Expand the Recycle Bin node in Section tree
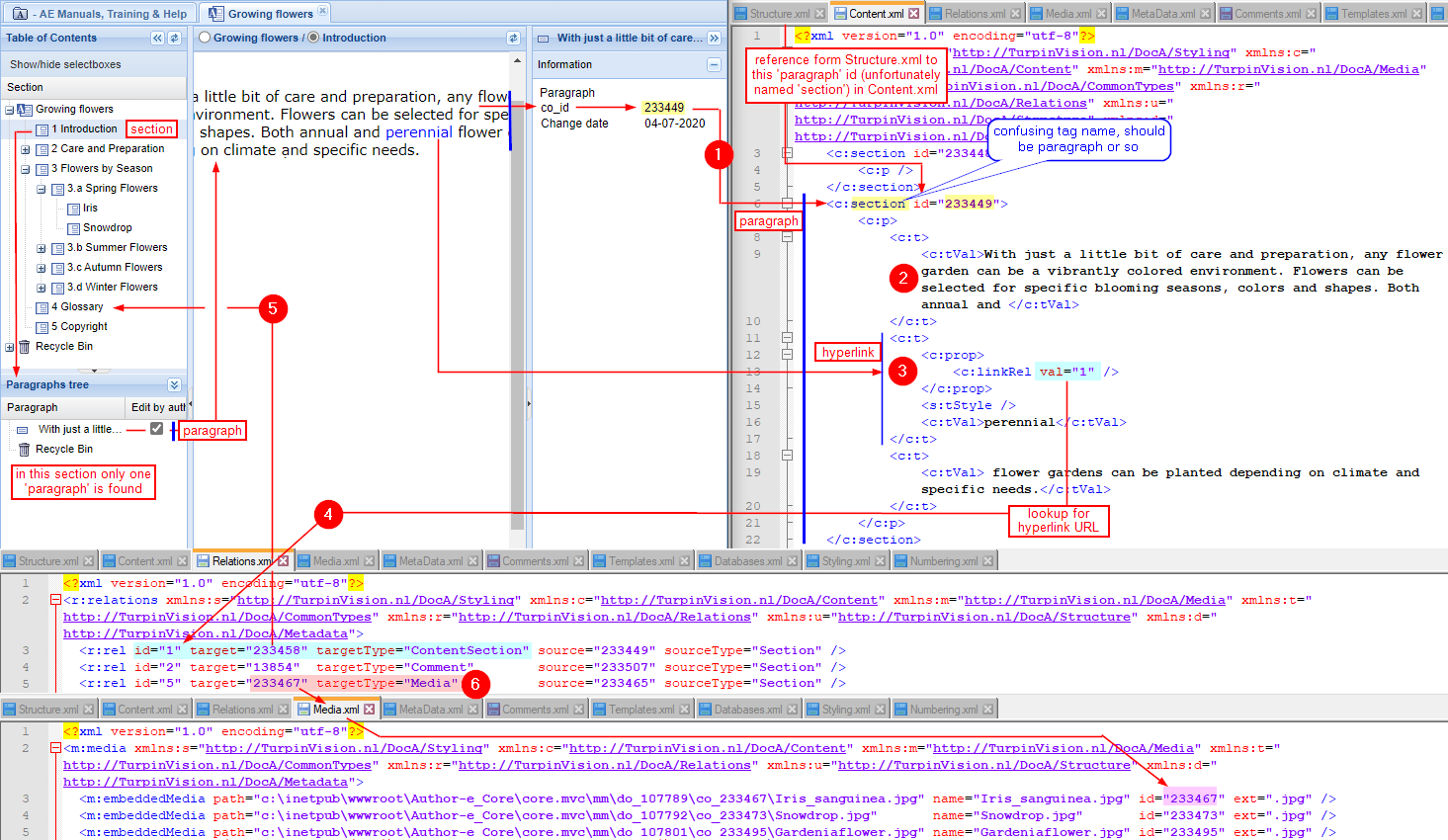 click(x=10, y=347)
